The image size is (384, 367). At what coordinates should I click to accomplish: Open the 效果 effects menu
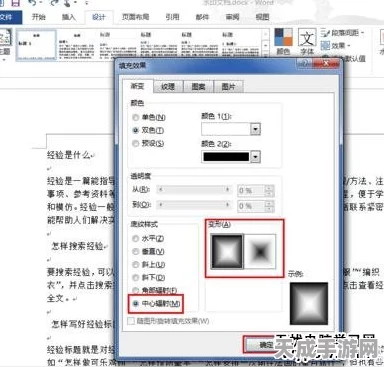[x=336, y=45]
